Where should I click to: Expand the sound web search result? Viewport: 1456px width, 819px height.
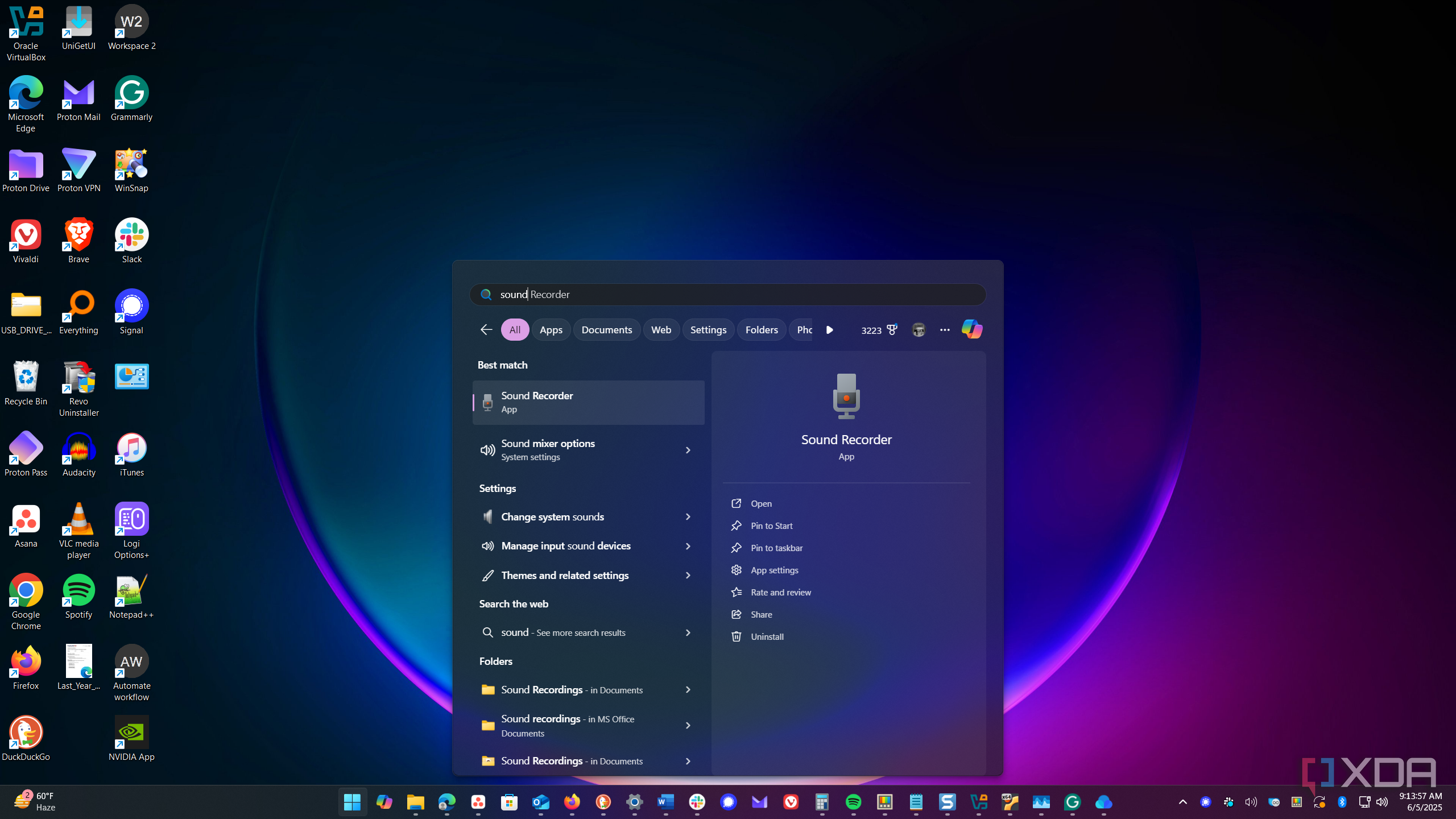point(688,633)
